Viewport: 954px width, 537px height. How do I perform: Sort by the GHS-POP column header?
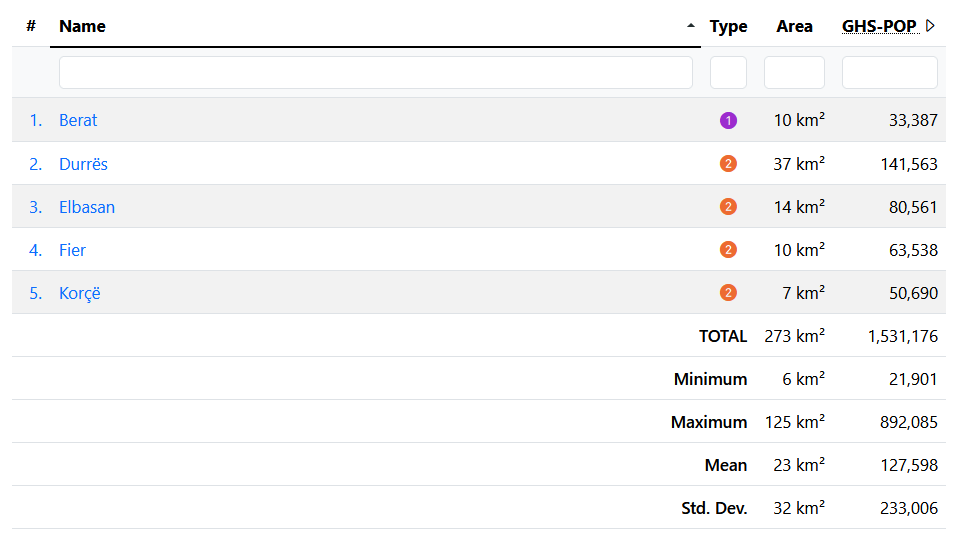[879, 26]
